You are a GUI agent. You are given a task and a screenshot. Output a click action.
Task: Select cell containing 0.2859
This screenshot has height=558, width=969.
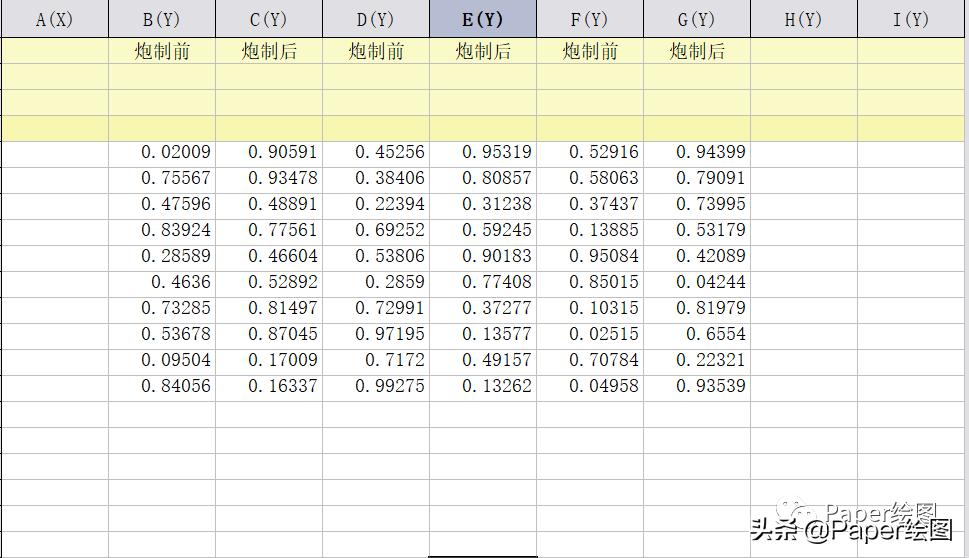[376, 282]
